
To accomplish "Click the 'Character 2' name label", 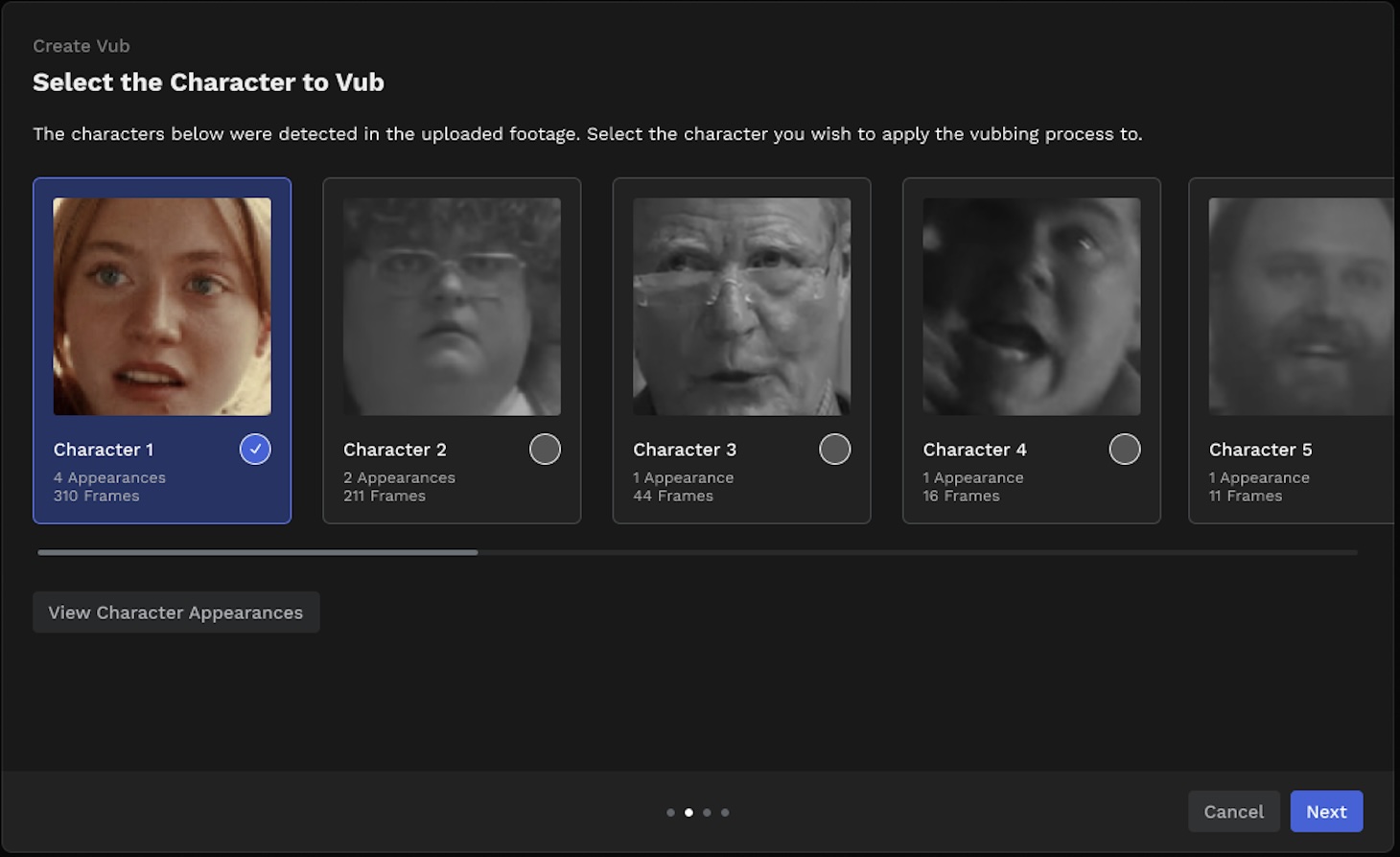I will coord(395,450).
